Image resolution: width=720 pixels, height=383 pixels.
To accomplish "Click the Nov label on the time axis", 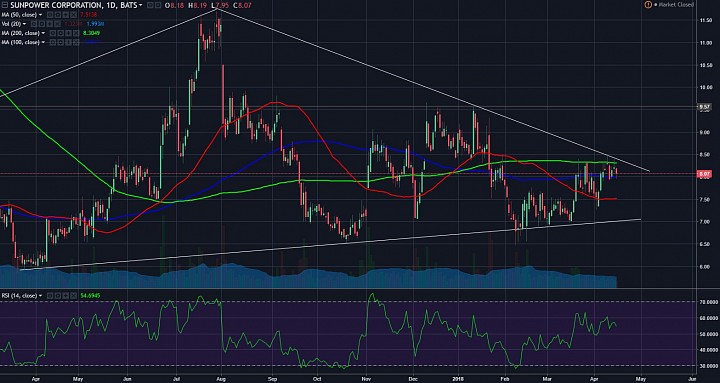I will (x=366, y=379).
